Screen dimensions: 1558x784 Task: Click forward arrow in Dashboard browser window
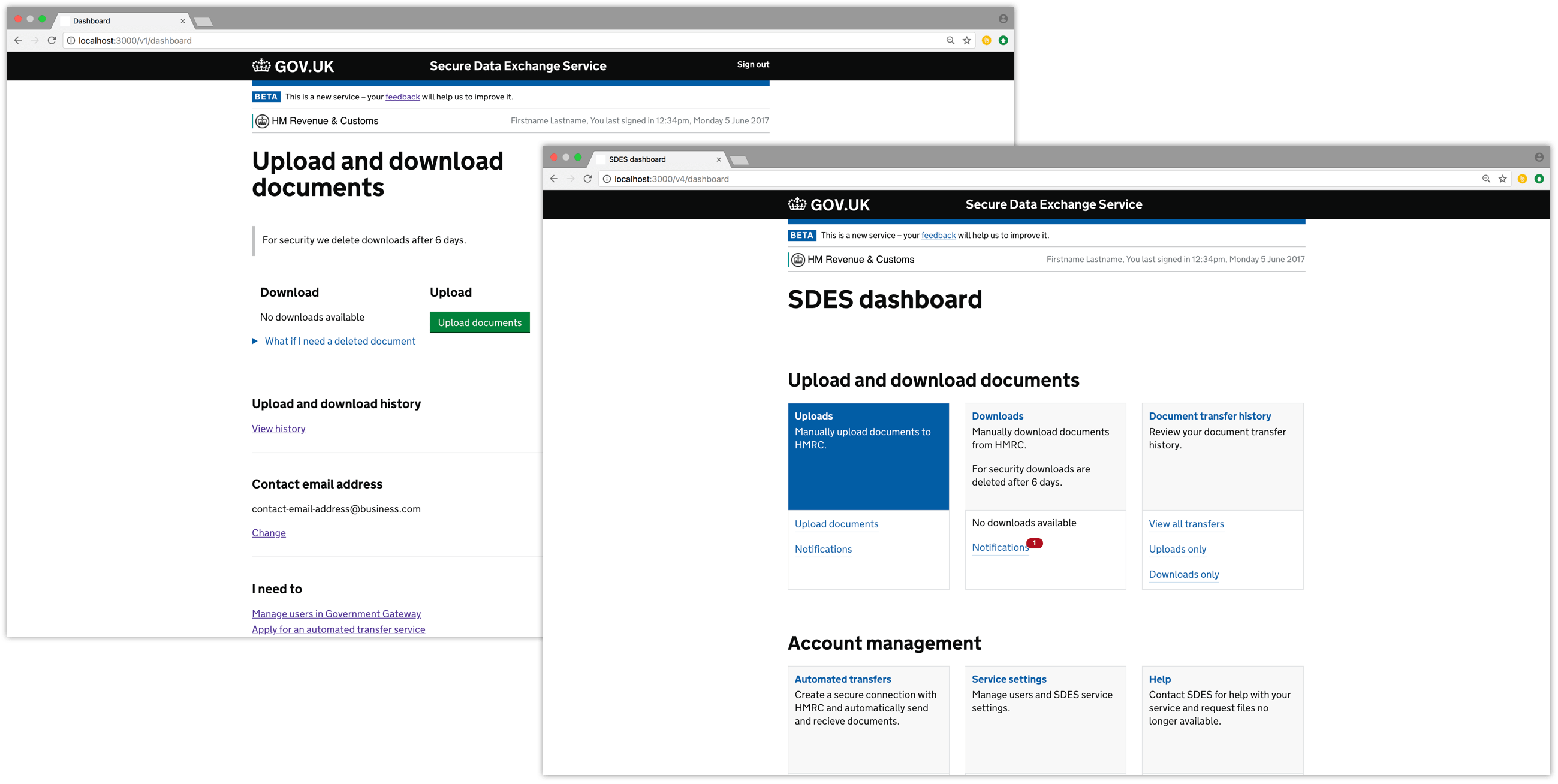pyautogui.click(x=35, y=41)
